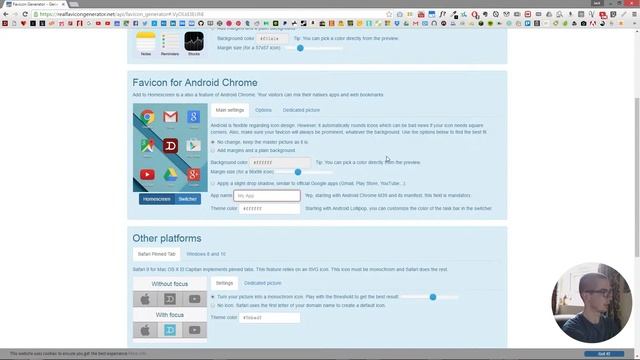
Task: Enable the slight drop shadow checkbox
Action: click(213, 184)
